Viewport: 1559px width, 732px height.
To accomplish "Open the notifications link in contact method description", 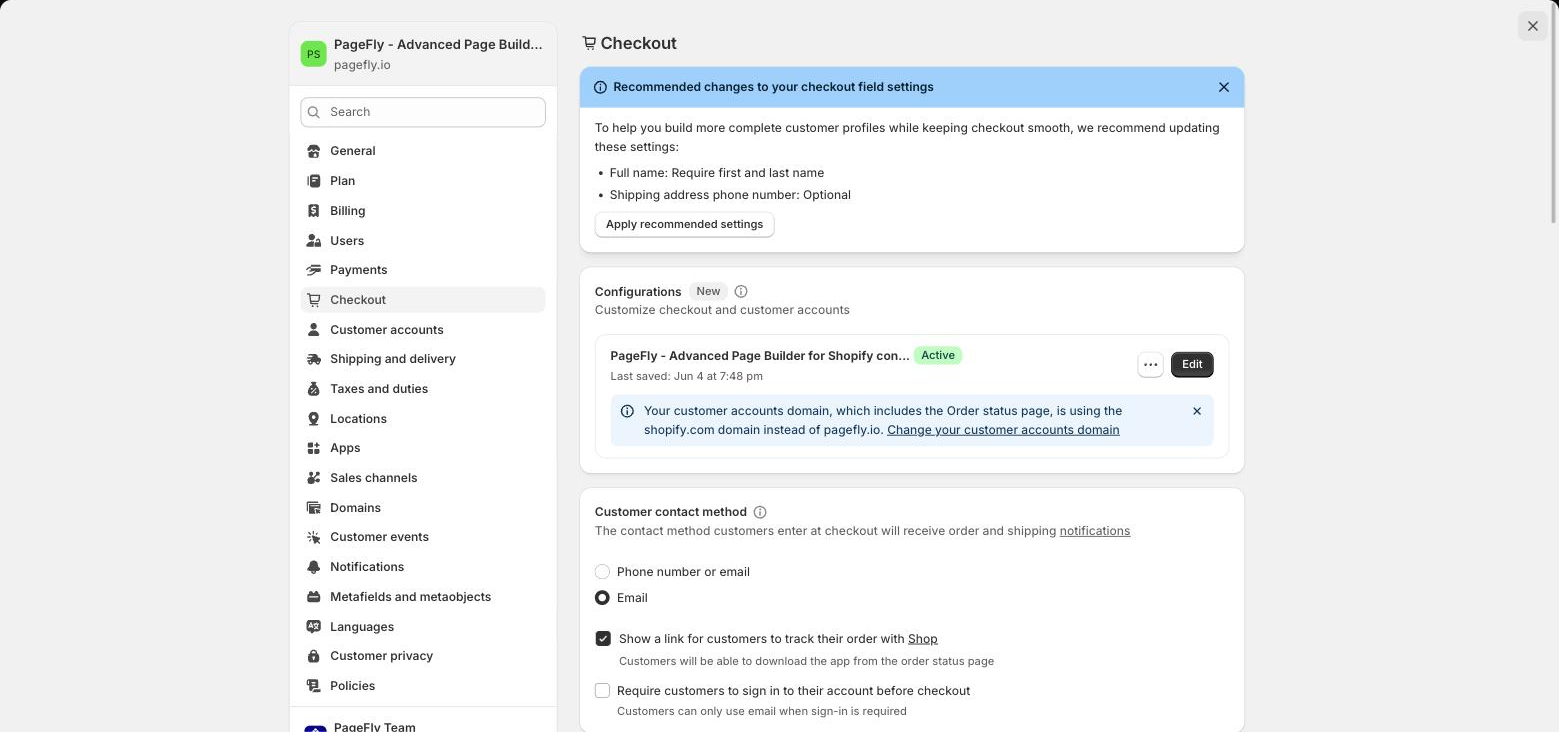I will pyautogui.click(x=1095, y=531).
